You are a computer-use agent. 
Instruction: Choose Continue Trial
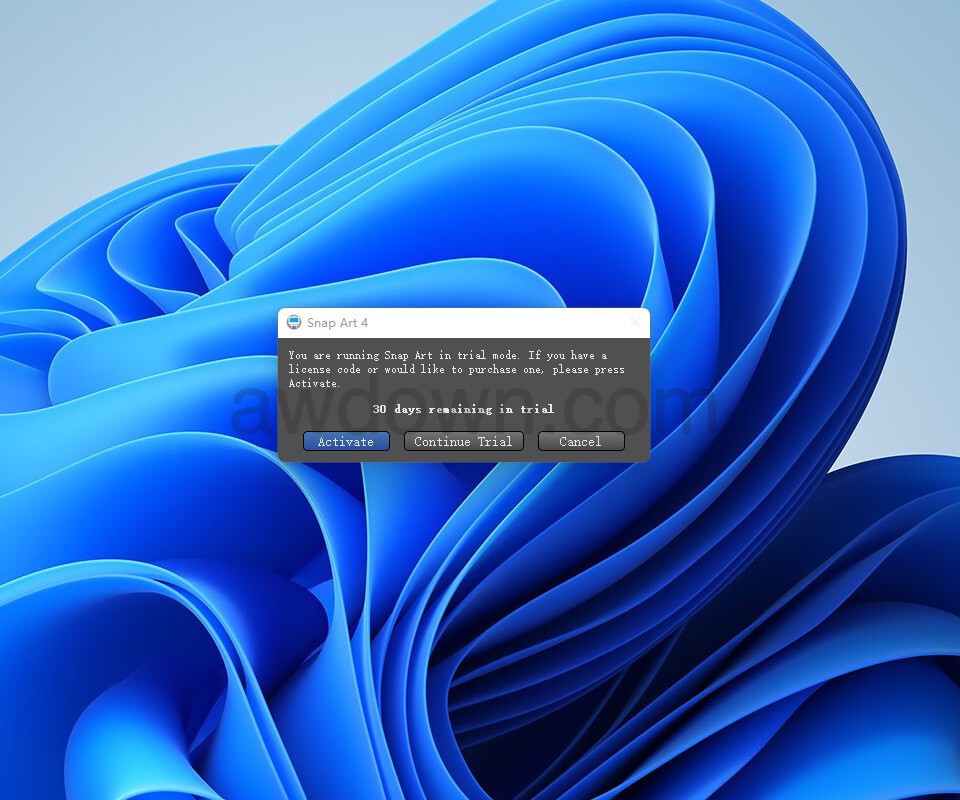tap(463, 441)
